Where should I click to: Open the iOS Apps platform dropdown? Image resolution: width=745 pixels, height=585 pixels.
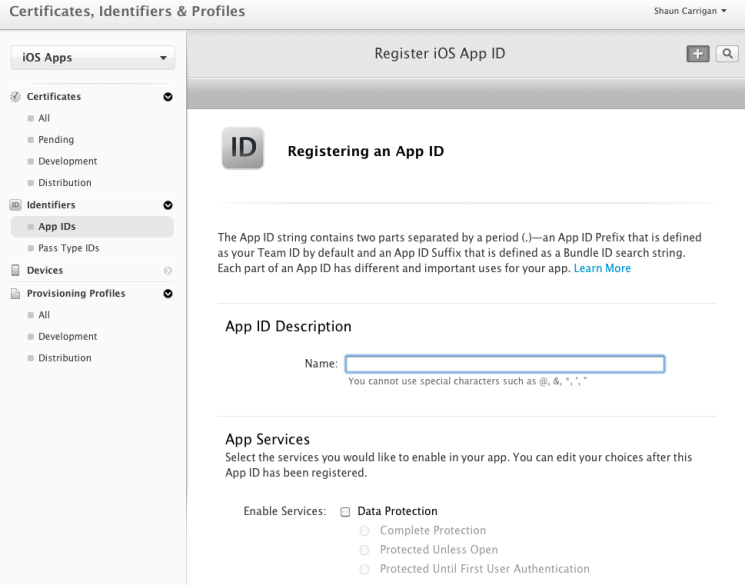point(92,58)
